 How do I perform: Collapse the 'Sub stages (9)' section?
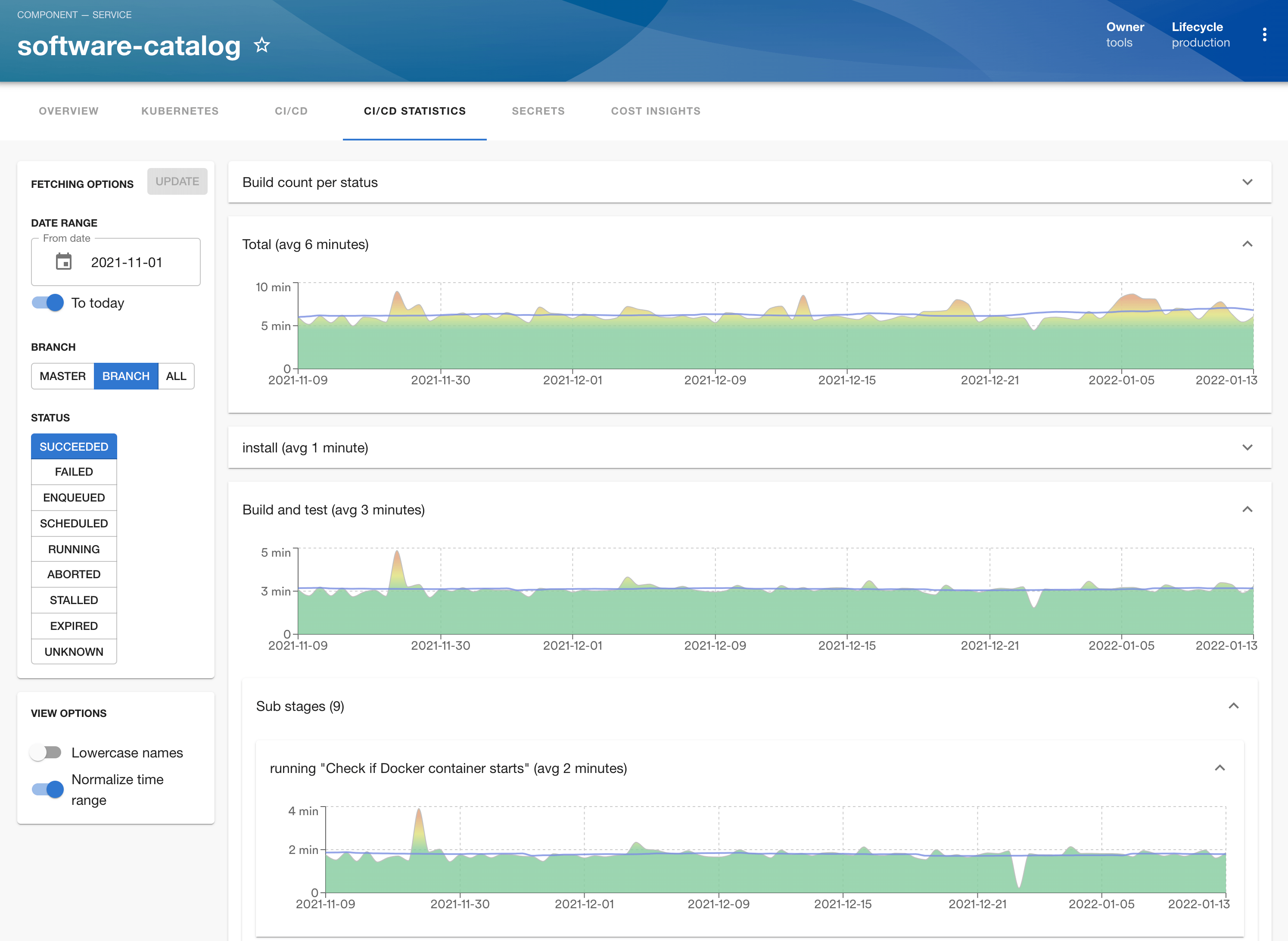[x=1234, y=706]
